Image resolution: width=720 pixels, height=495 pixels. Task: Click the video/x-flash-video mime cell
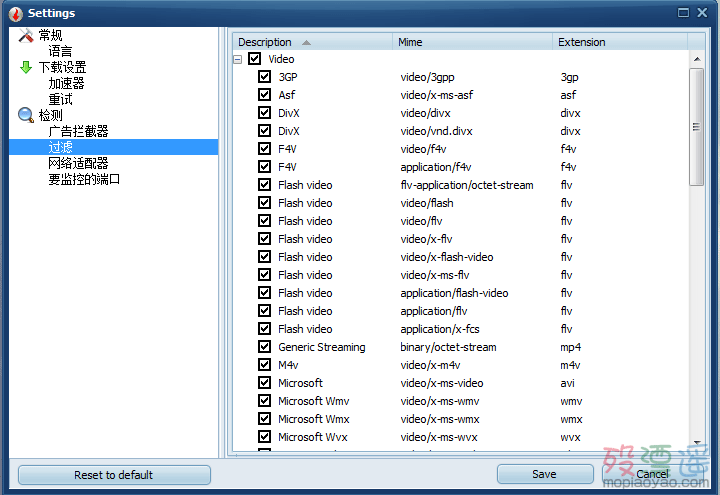tap(447, 257)
